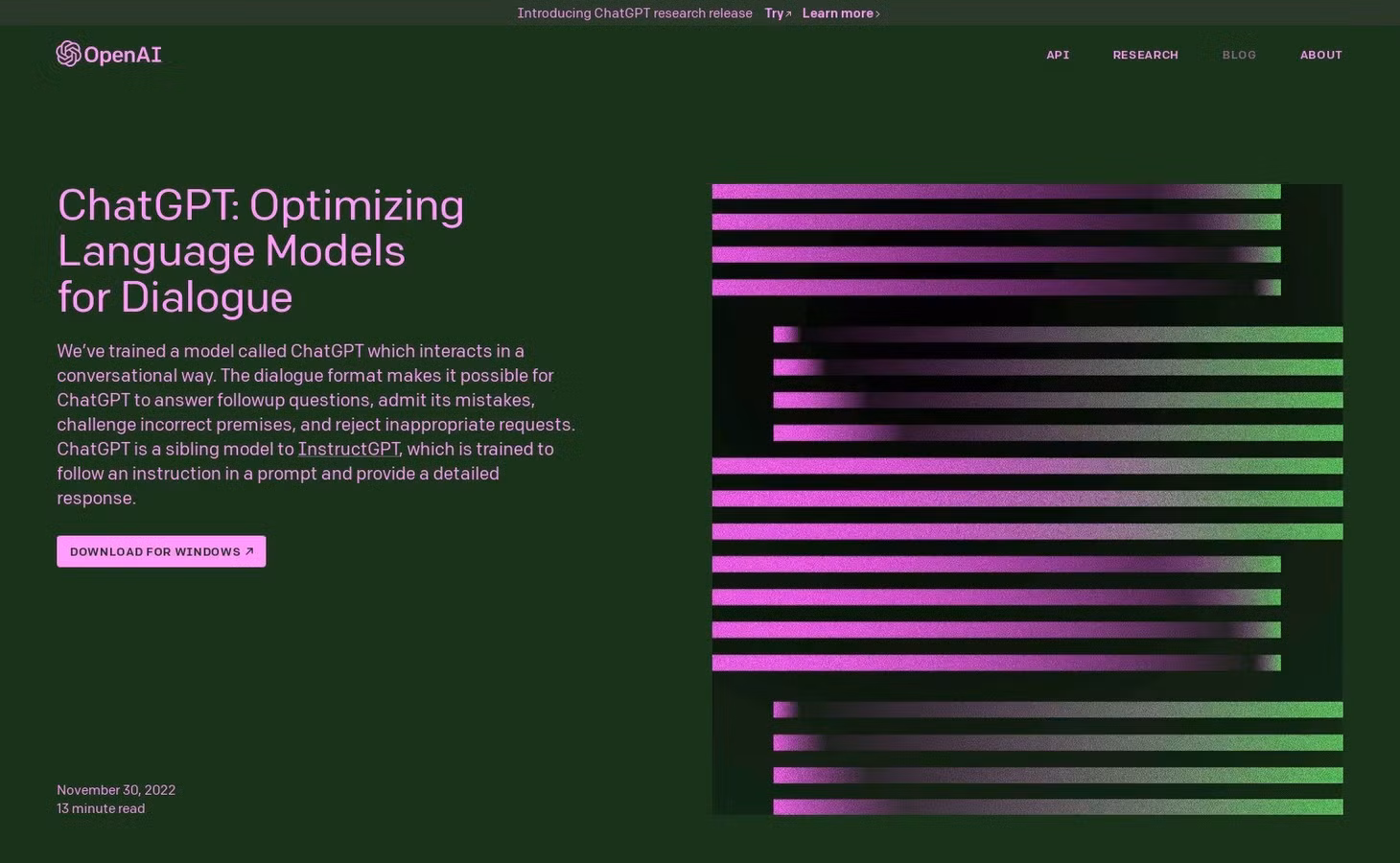Select the BLOG navigation item

(x=1239, y=55)
